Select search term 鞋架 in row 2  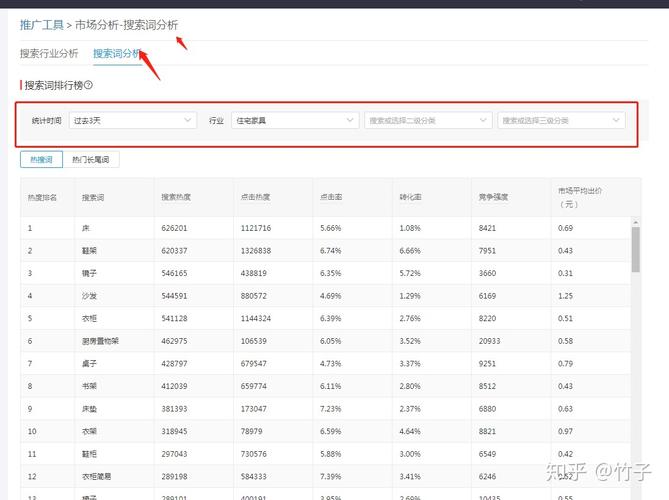click(89, 251)
